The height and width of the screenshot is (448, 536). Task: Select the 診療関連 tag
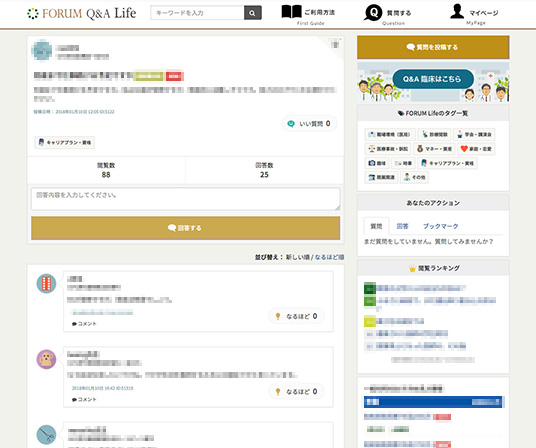click(x=434, y=134)
